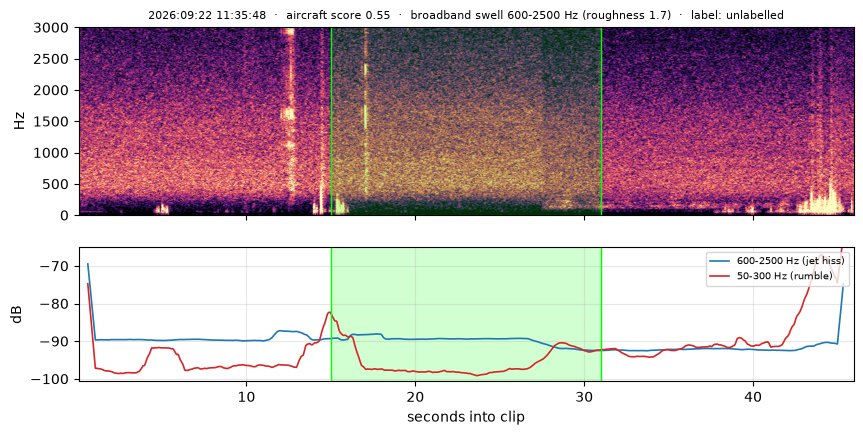Click the 'label: unlabelled' title text
Screen dimensions: 863x435
coord(738,15)
